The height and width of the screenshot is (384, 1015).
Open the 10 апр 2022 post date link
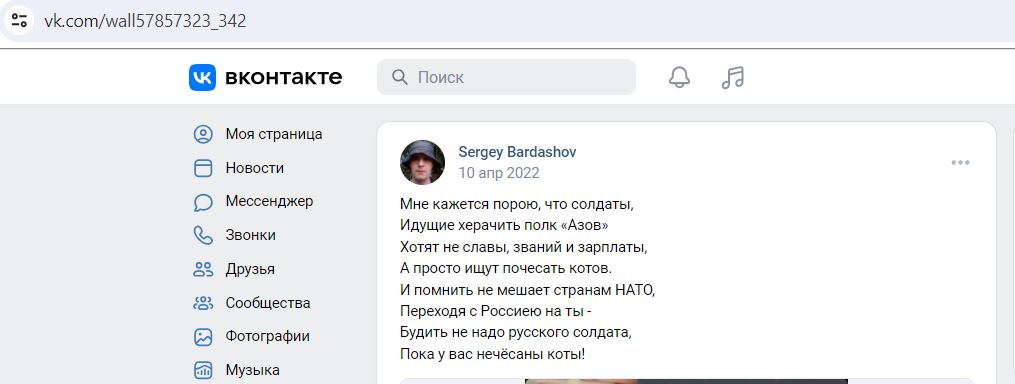tap(498, 173)
